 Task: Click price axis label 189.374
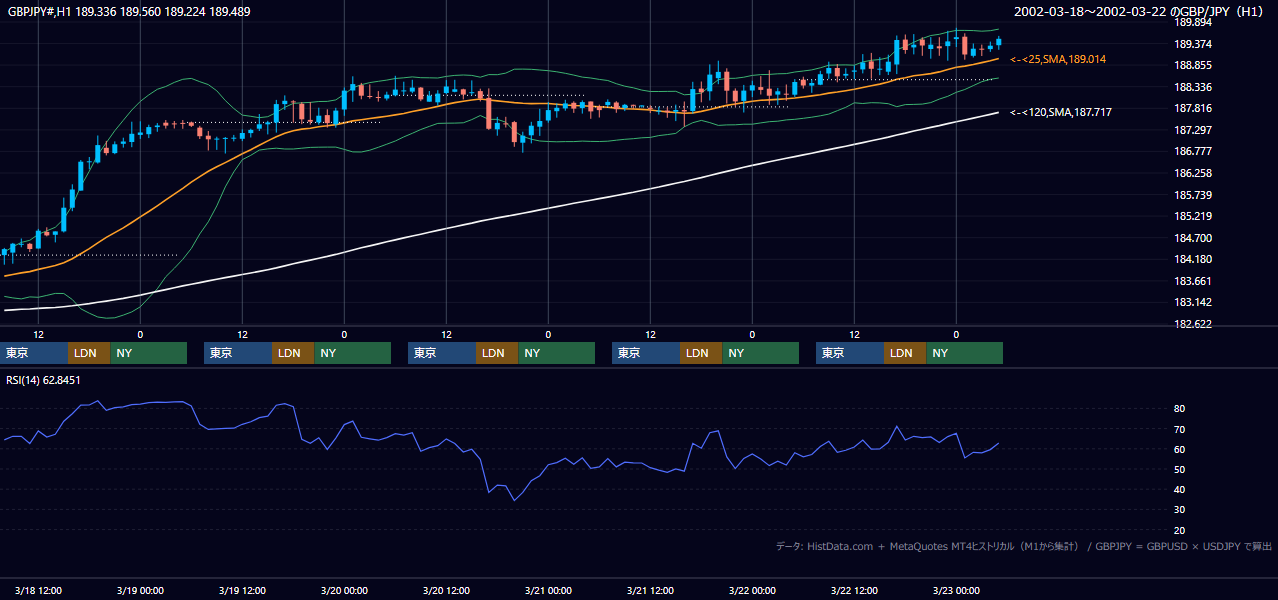coord(1193,44)
